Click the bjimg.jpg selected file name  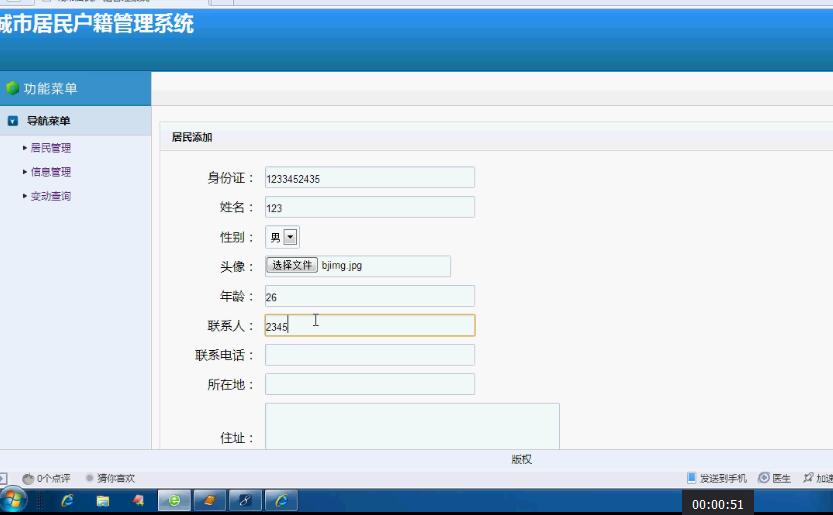(x=342, y=265)
